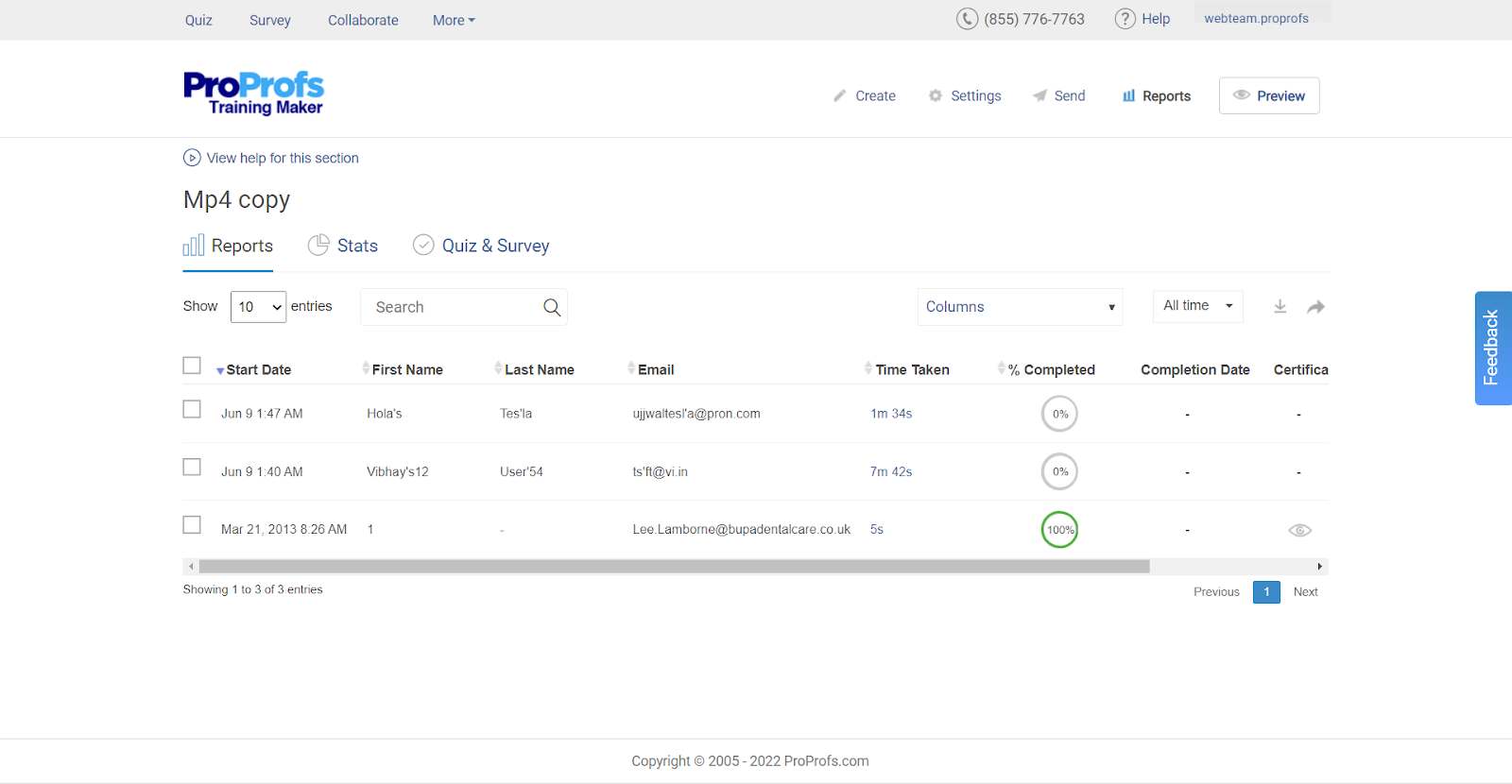1512x784 pixels.
Task: Click the Completion Date column header
Action: tap(1195, 369)
